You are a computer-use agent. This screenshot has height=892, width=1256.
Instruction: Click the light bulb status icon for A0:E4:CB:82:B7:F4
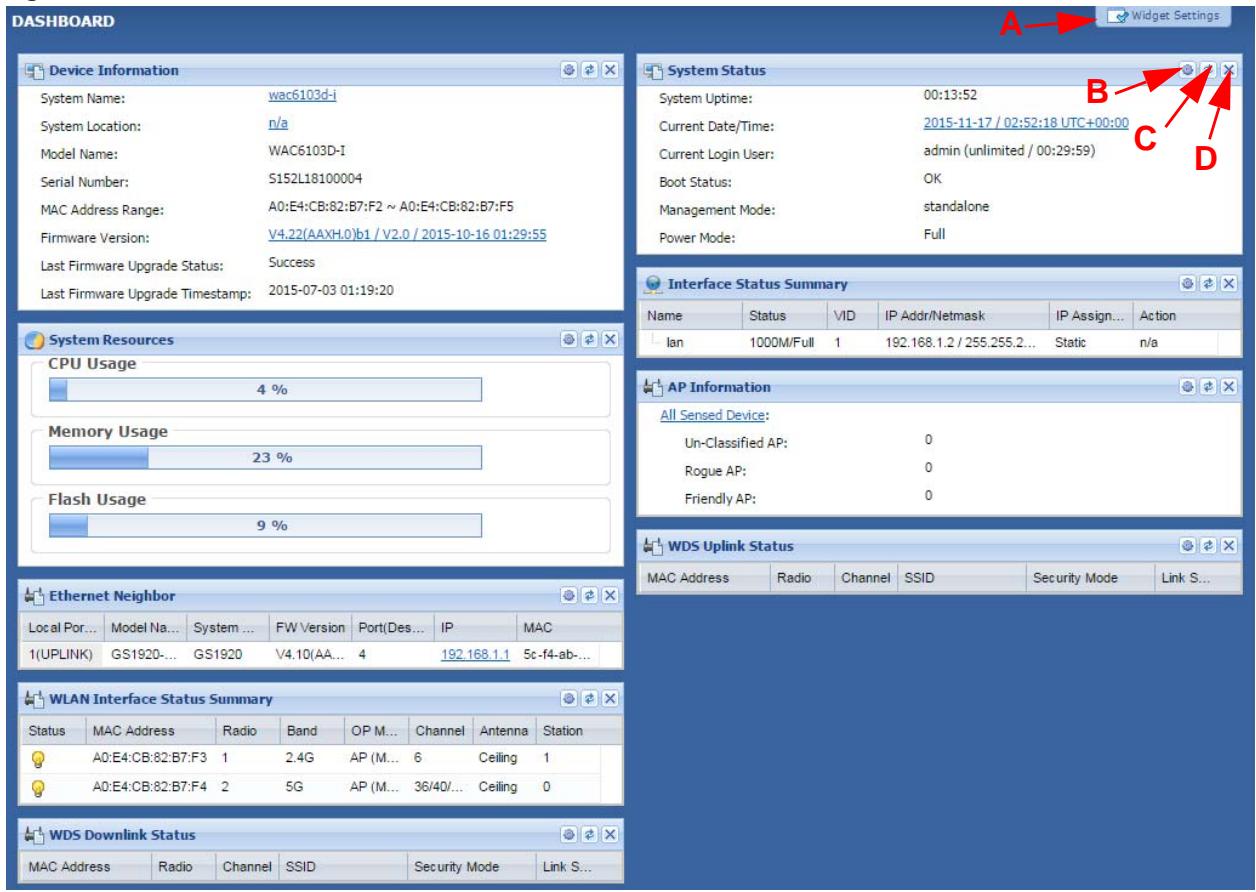click(x=39, y=786)
